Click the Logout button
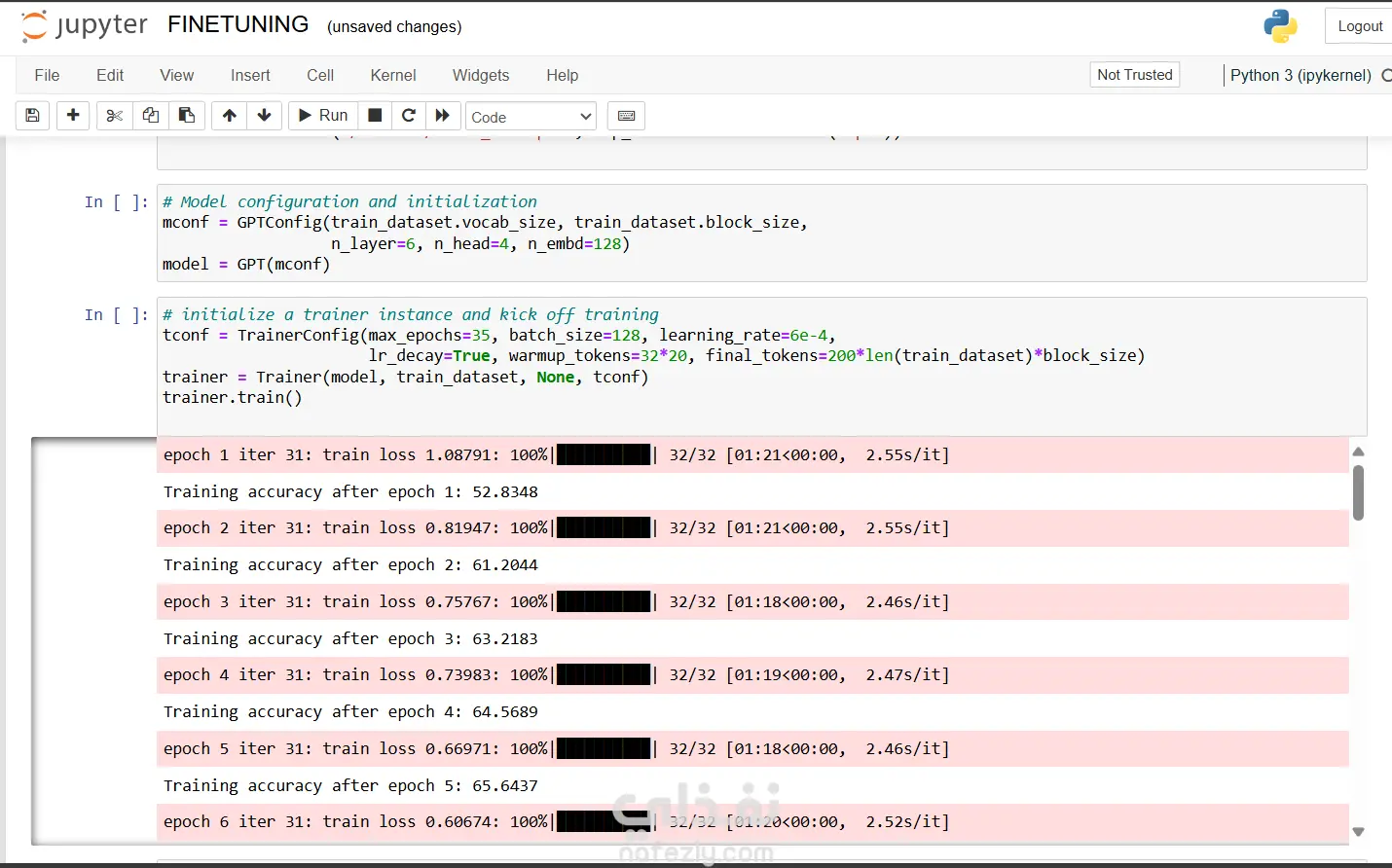 [x=1359, y=26]
